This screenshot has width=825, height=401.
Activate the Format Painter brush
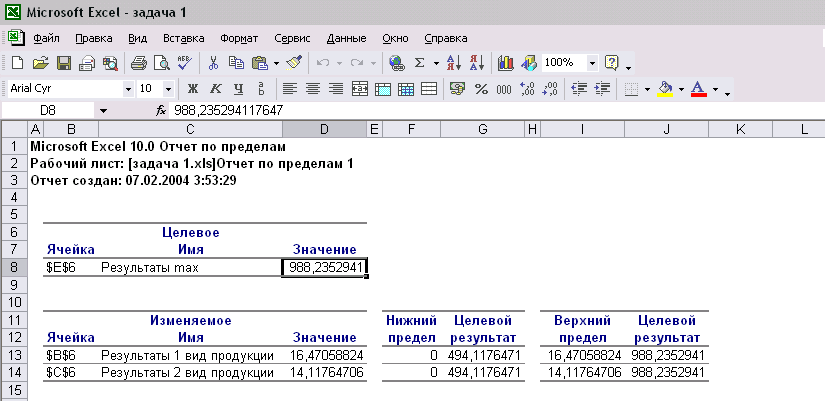coord(294,64)
